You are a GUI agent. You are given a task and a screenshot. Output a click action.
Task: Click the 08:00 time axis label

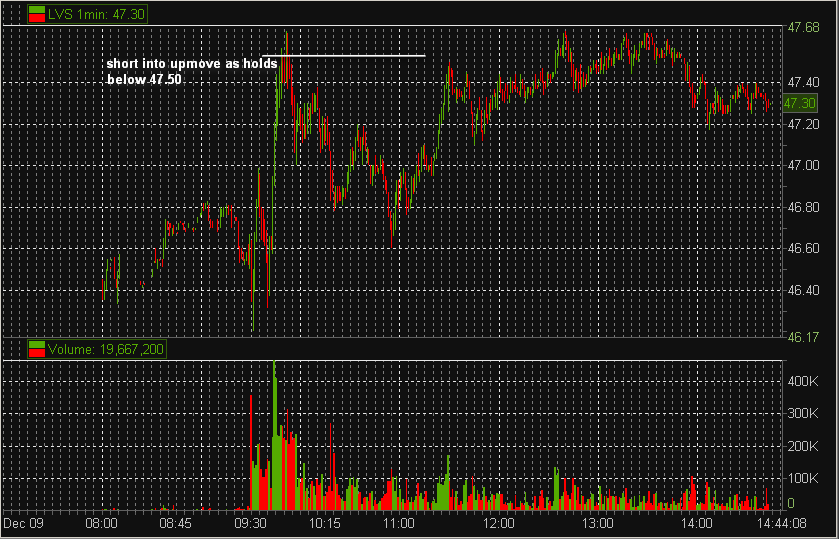[x=101, y=523]
